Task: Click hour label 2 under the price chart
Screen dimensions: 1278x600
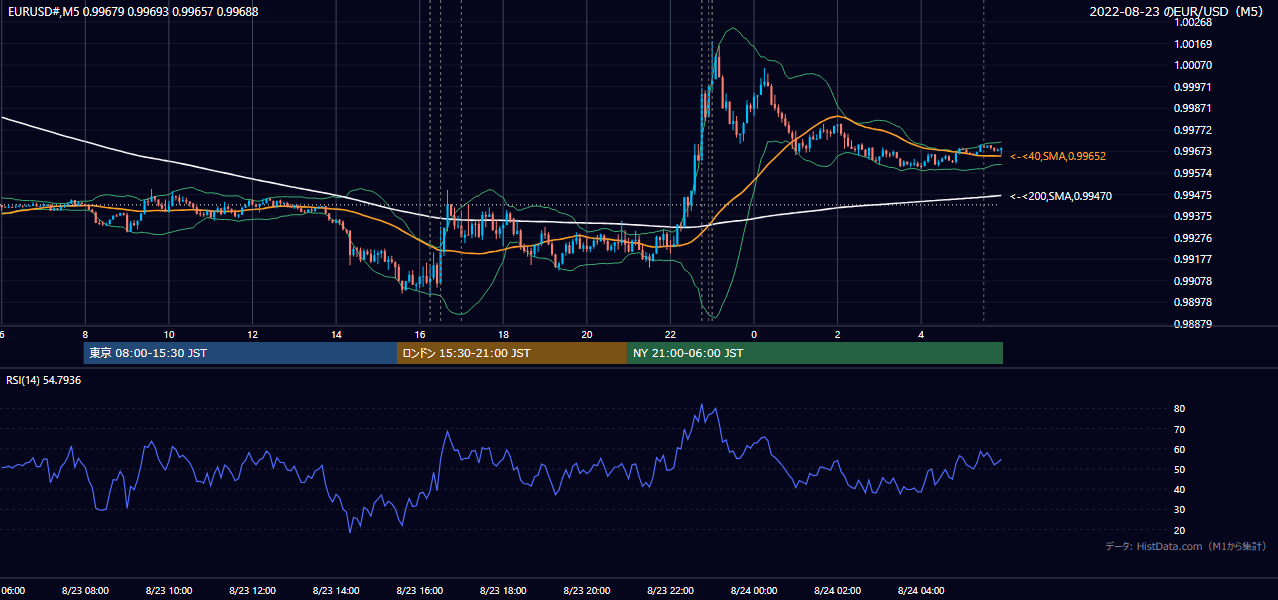Action: tap(838, 334)
